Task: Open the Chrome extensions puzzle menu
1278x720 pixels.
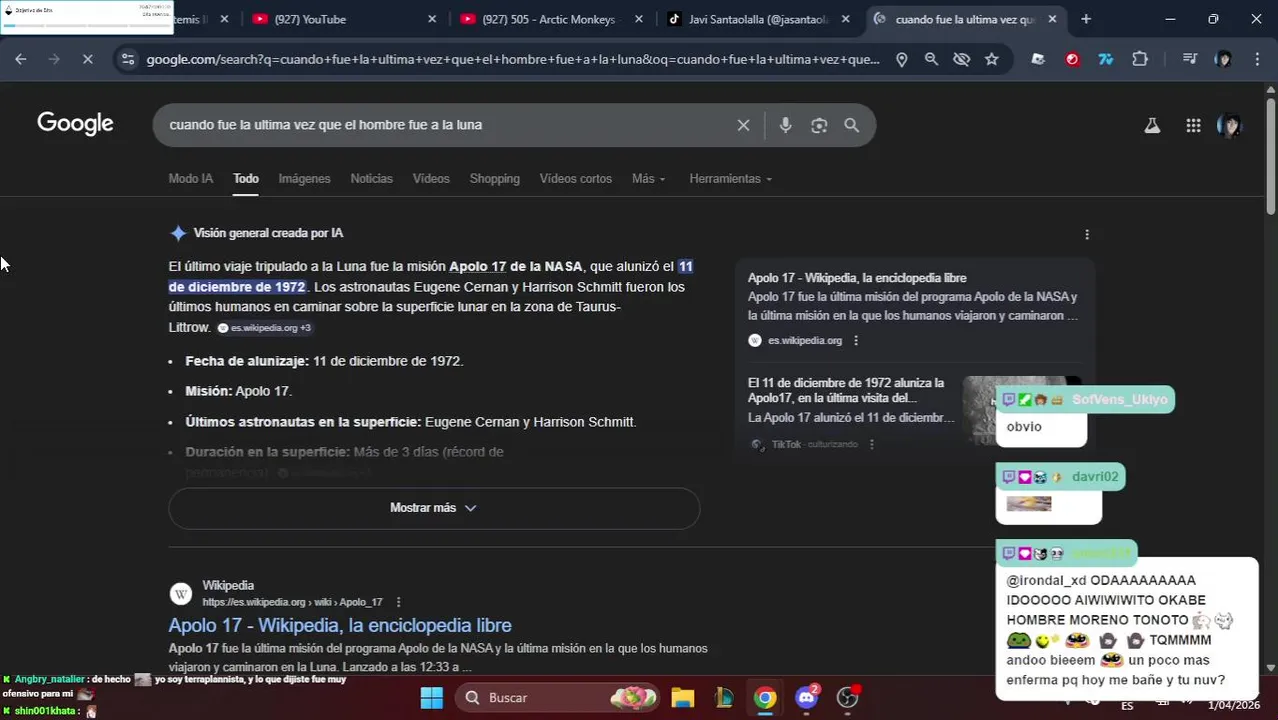Action: point(1140,59)
